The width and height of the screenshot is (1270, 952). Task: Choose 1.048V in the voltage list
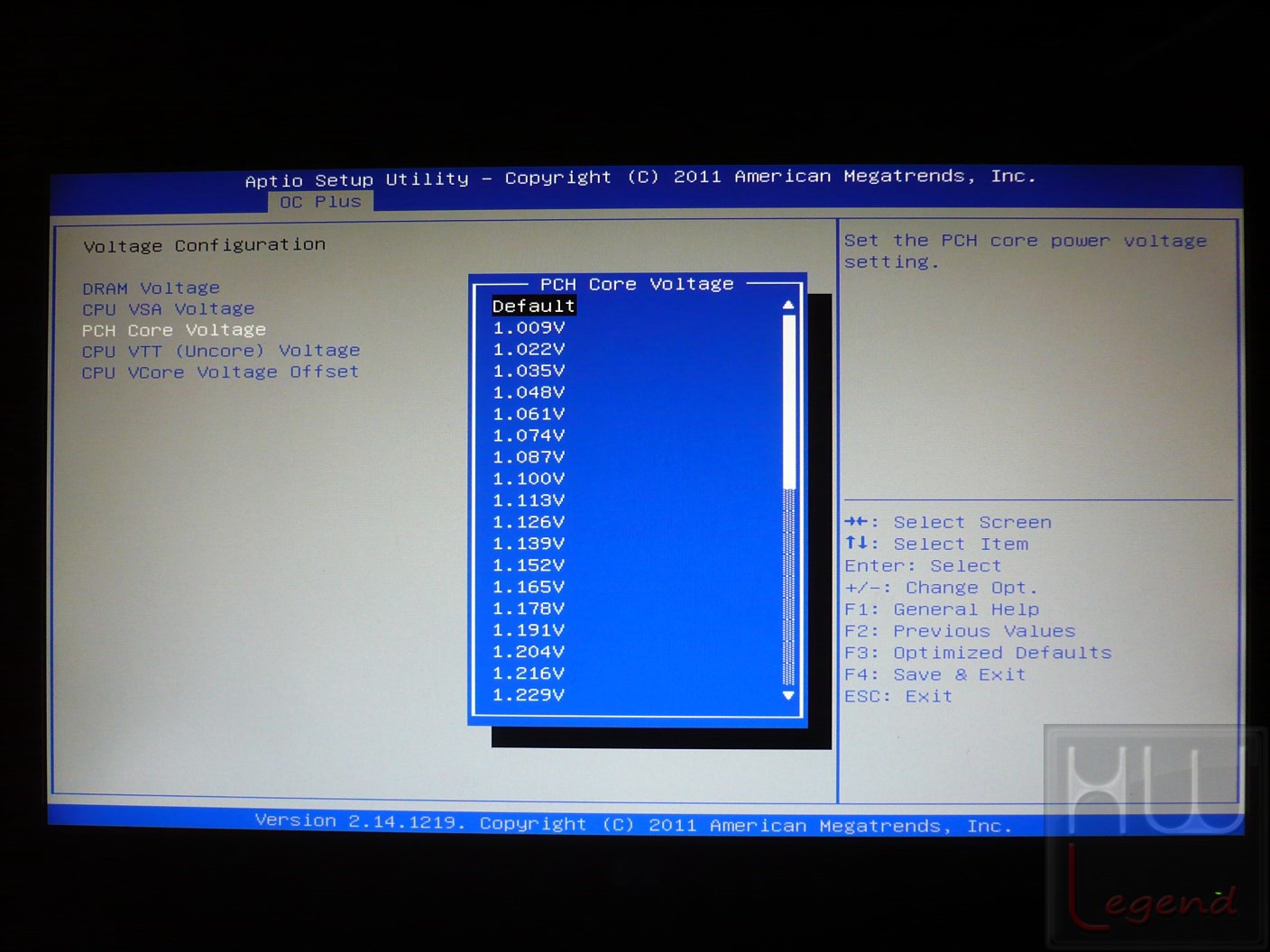[x=529, y=393]
